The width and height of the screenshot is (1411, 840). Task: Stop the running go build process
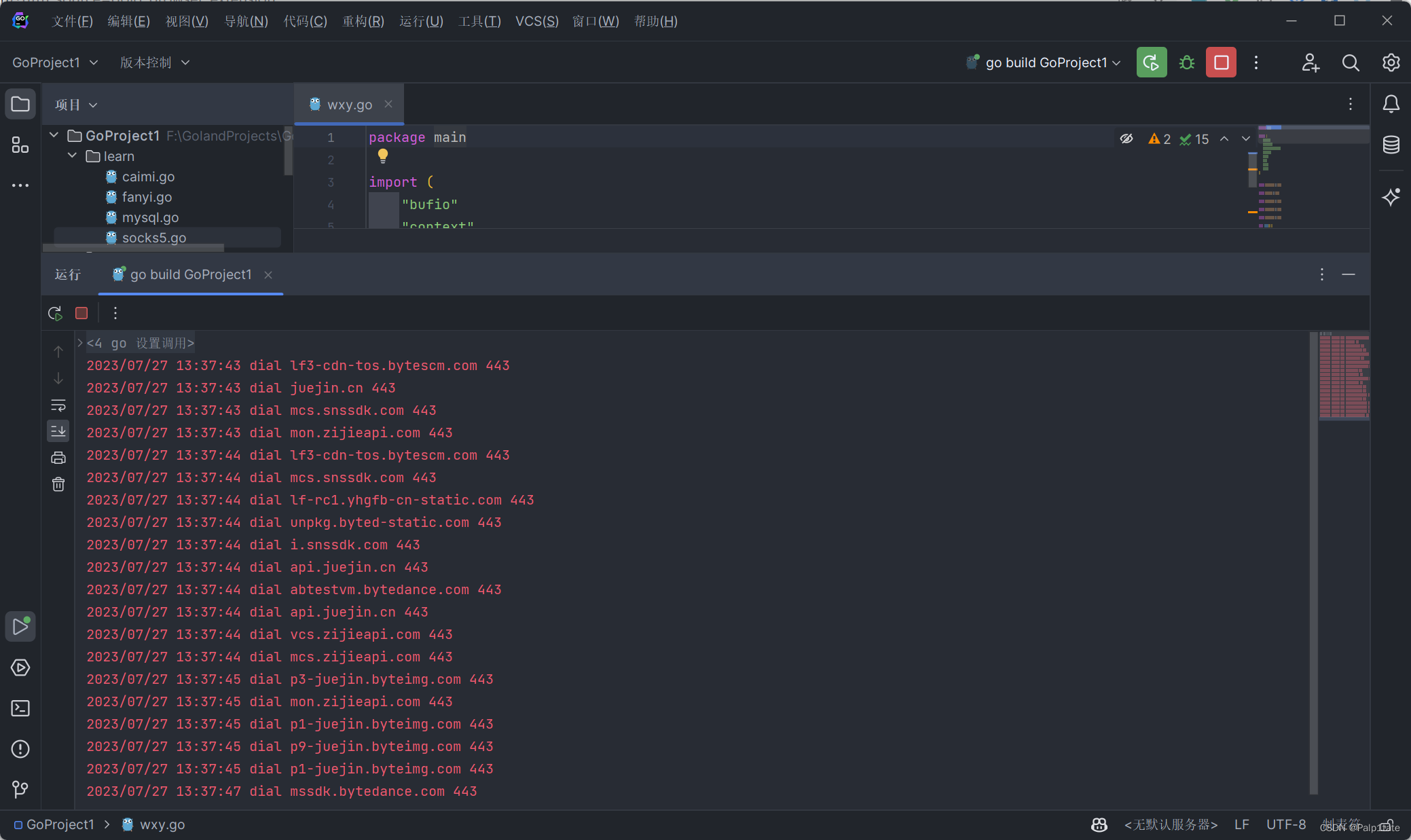point(1220,62)
